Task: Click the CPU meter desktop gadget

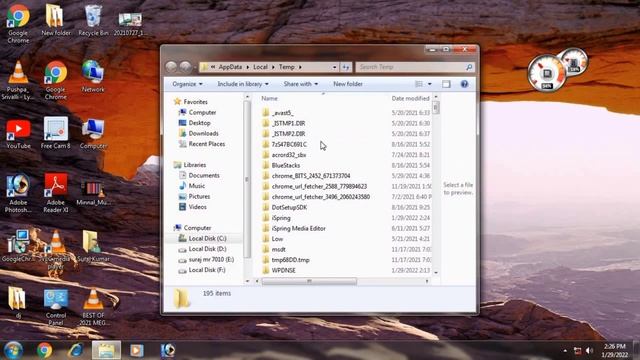Action: [547, 73]
